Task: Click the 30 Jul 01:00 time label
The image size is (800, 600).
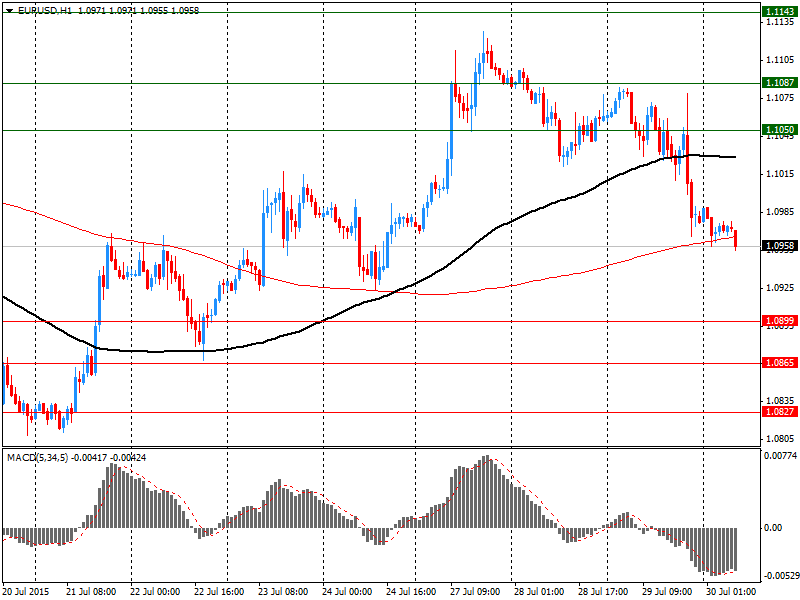Action: (x=731, y=592)
